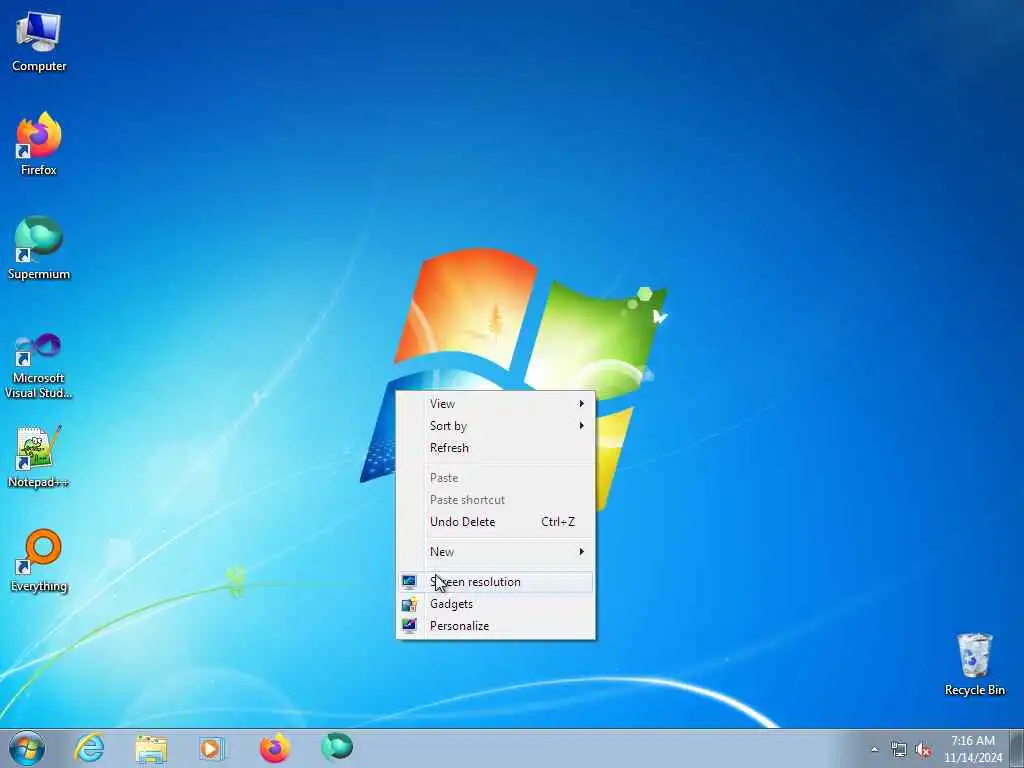Screen dimensions: 1024x768
Task: Open the clock showing 7:16 AM
Action: (972, 749)
